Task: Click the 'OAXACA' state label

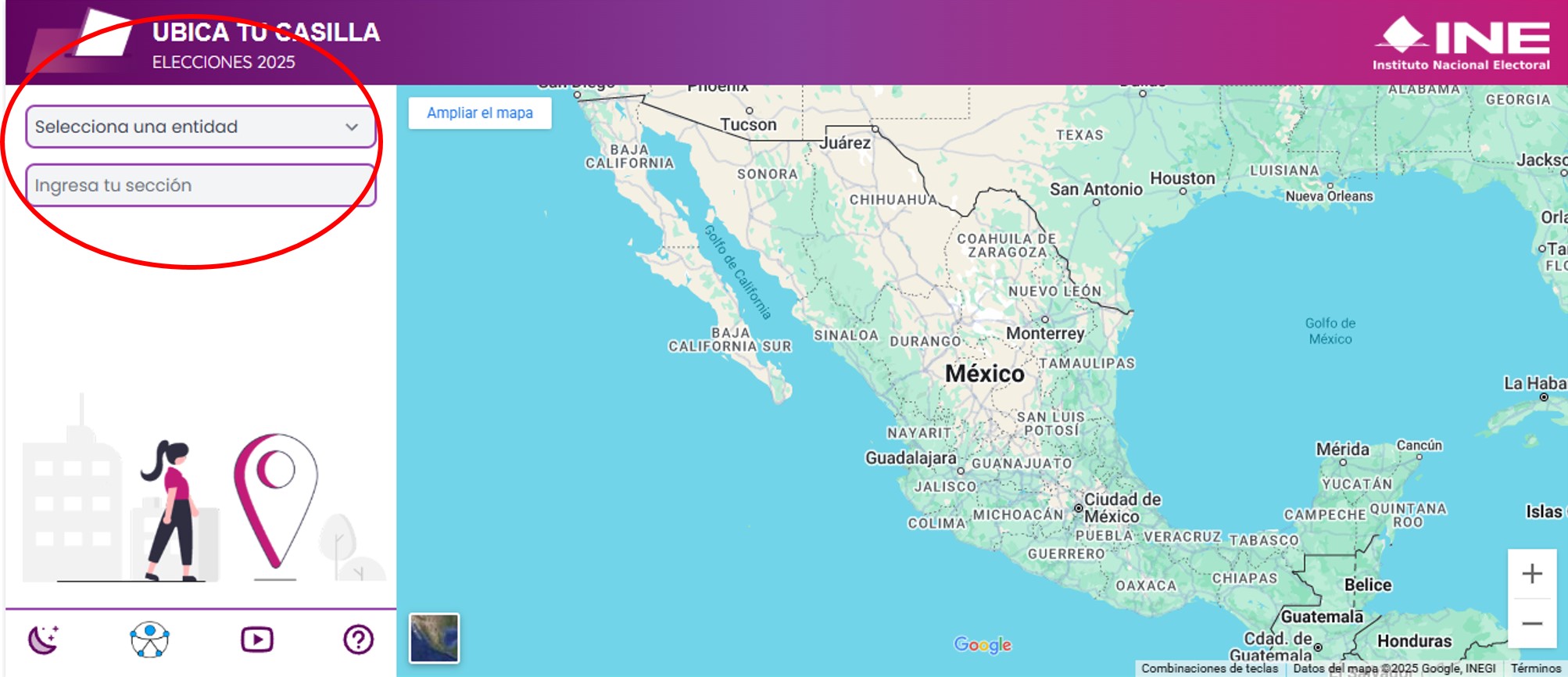Action: click(1146, 586)
